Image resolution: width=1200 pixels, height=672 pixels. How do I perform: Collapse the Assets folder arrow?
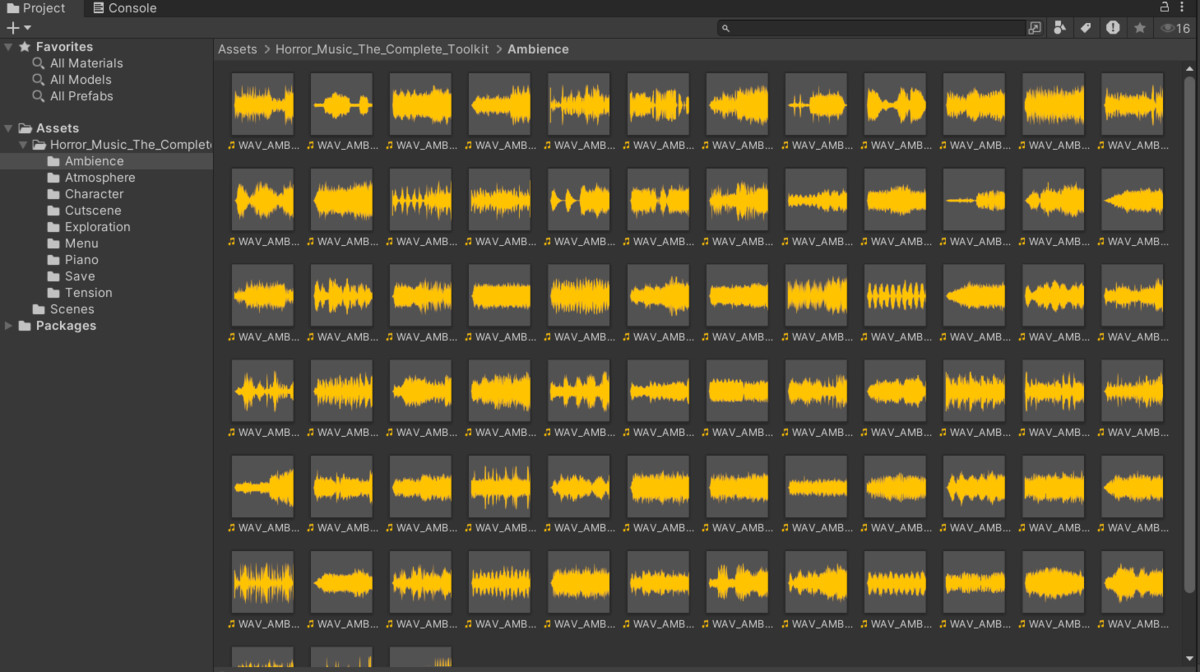pyautogui.click(x=8, y=128)
